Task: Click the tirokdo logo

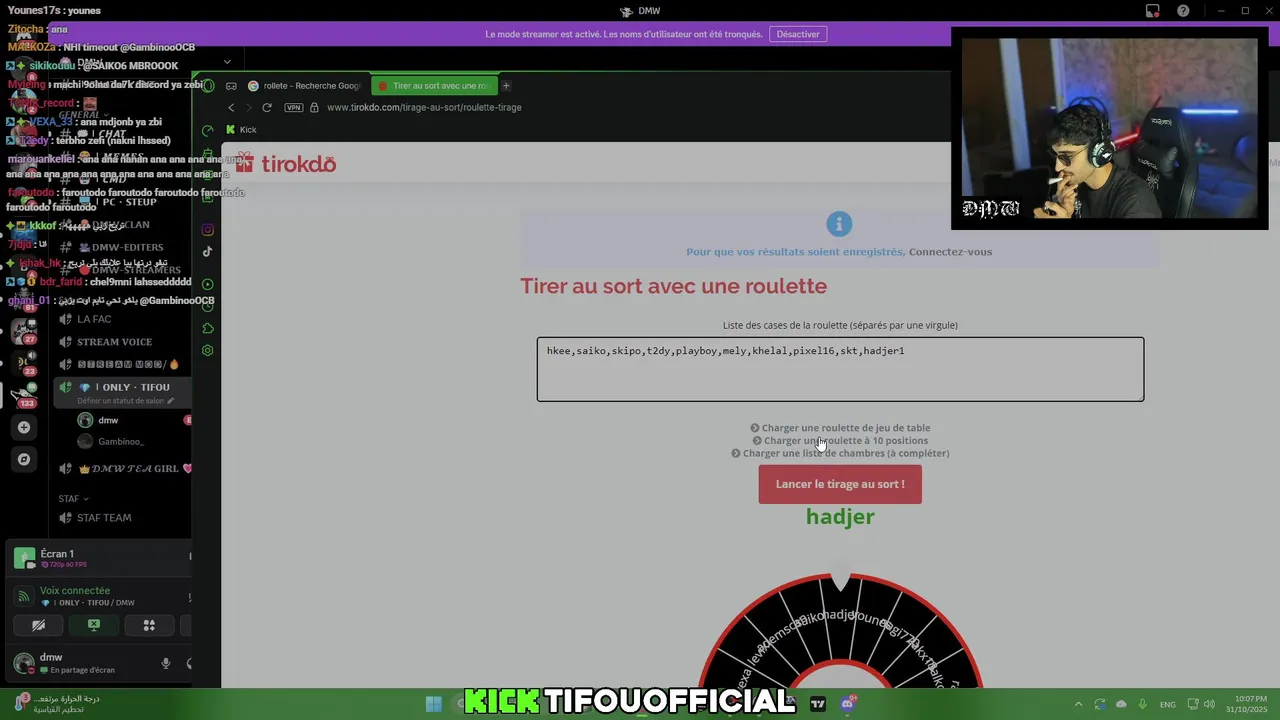Action: click(x=286, y=164)
